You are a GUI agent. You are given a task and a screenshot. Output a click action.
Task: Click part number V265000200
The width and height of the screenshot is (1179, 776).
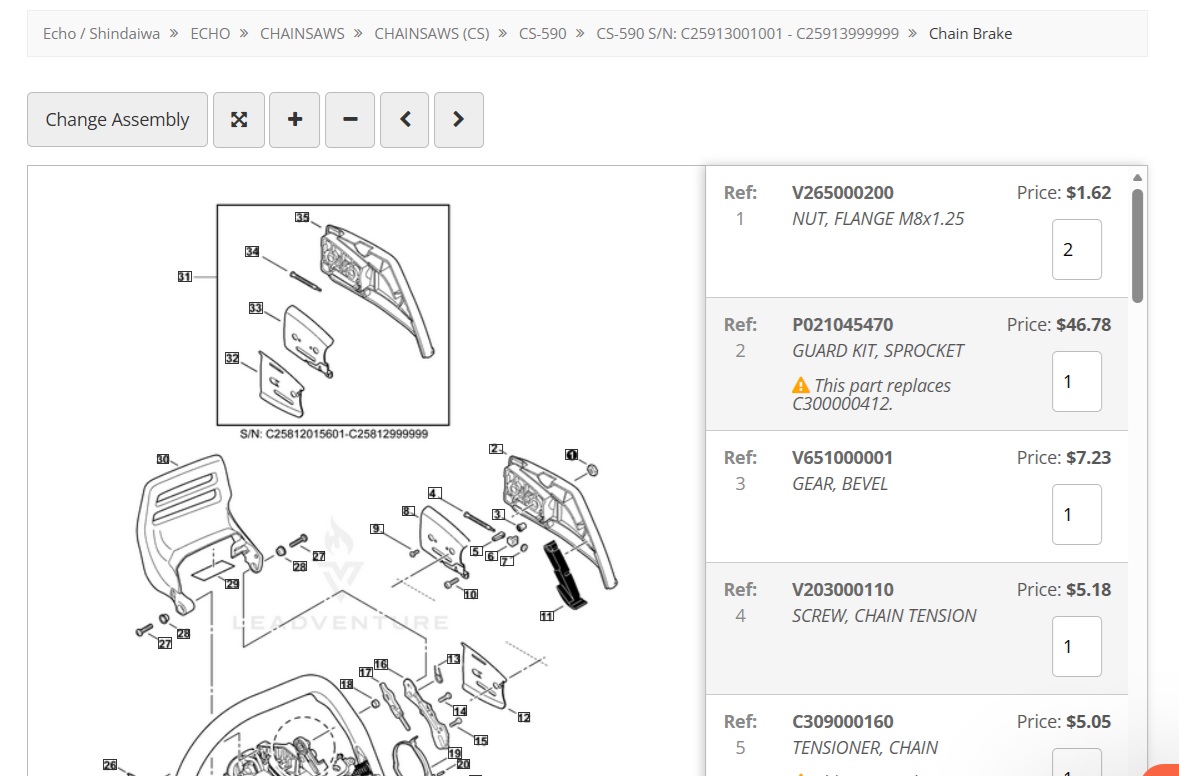(x=842, y=193)
